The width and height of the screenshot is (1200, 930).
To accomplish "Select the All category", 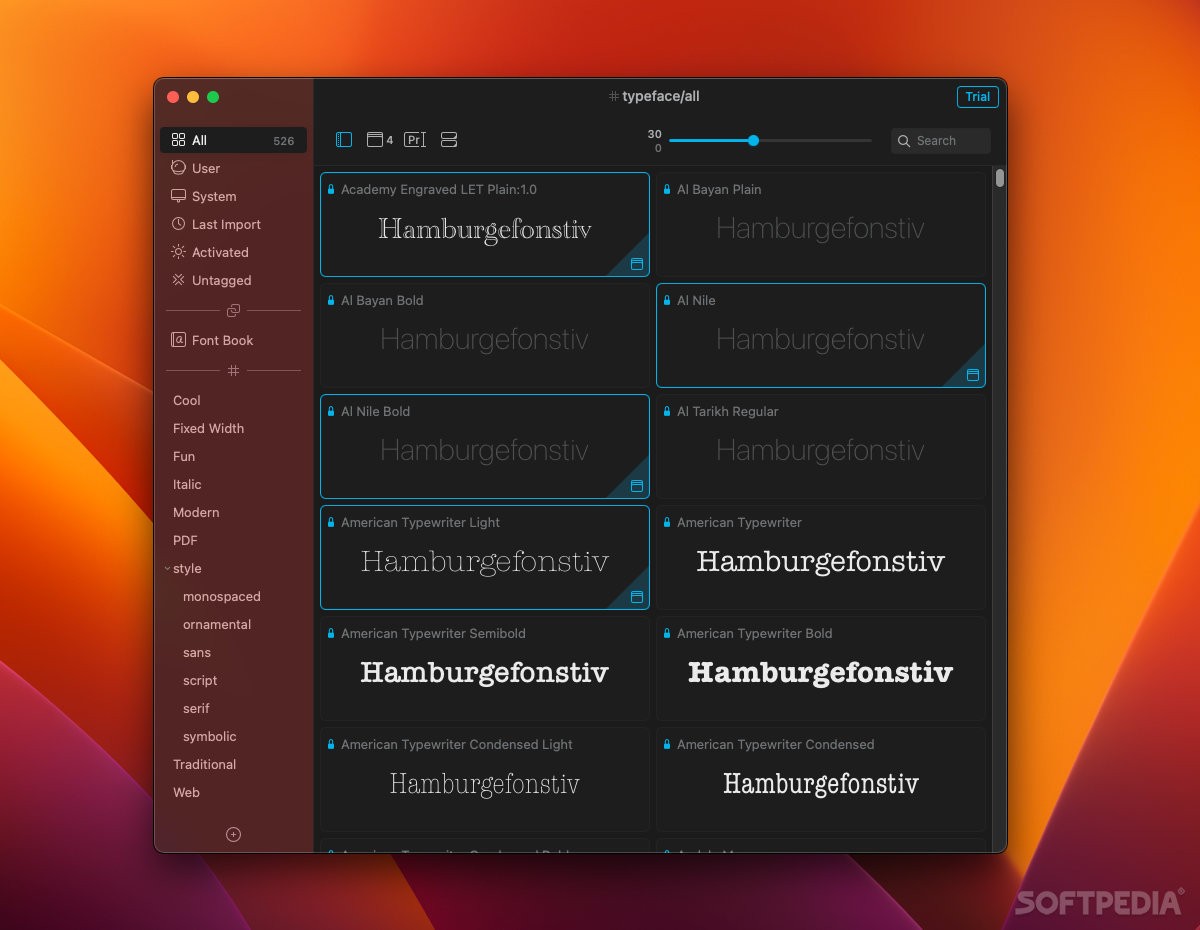I will coord(233,140).
